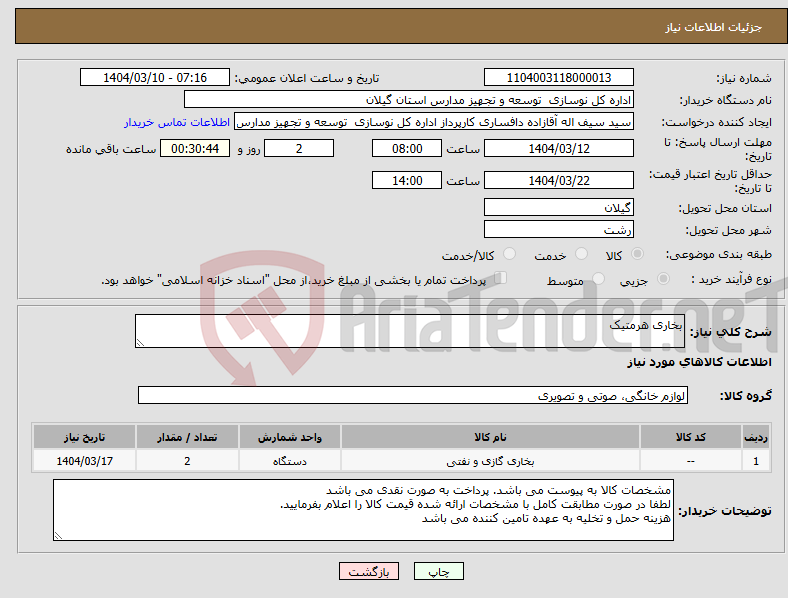Select the خدمت radio button
Viewport: 788px width, 598px height.
pos(581,254)
